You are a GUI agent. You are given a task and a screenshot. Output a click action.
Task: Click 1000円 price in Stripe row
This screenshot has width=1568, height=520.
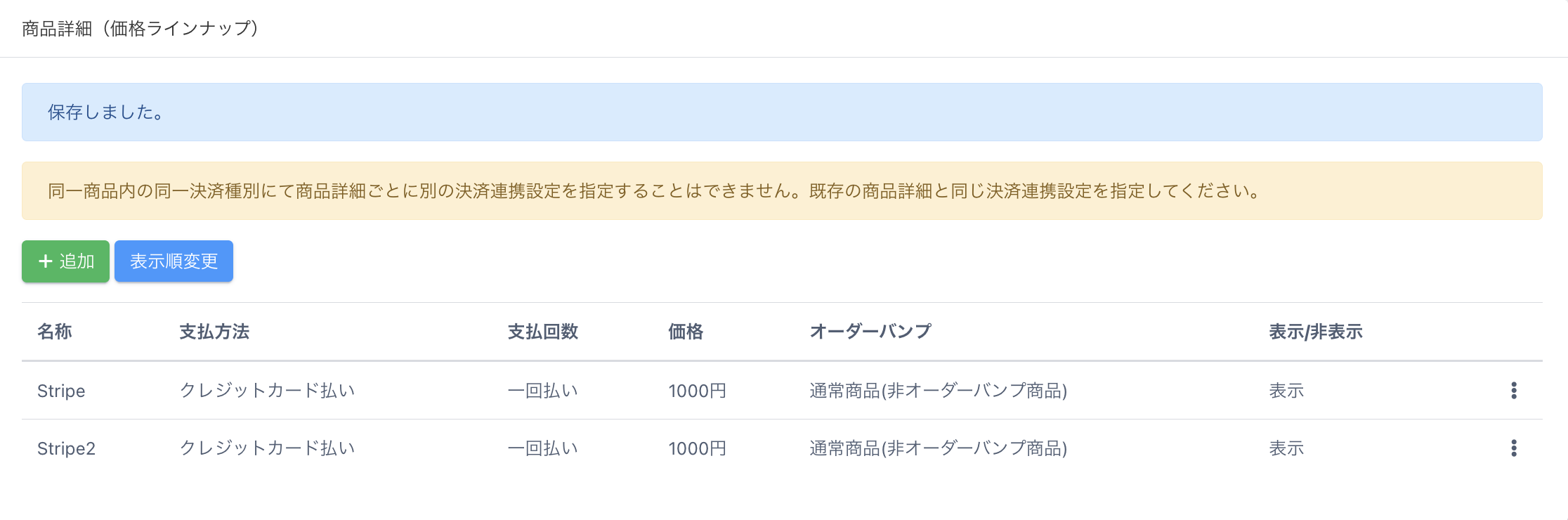pos(697,391)
